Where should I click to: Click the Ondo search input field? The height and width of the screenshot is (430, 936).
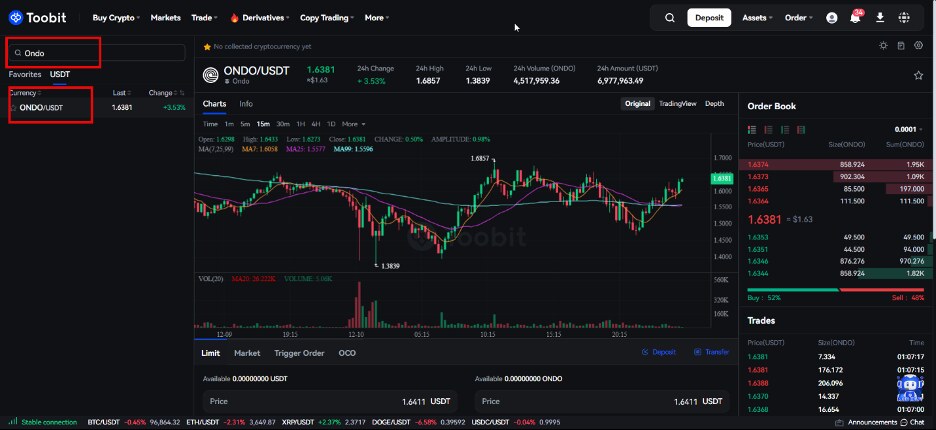coord(96,53)
